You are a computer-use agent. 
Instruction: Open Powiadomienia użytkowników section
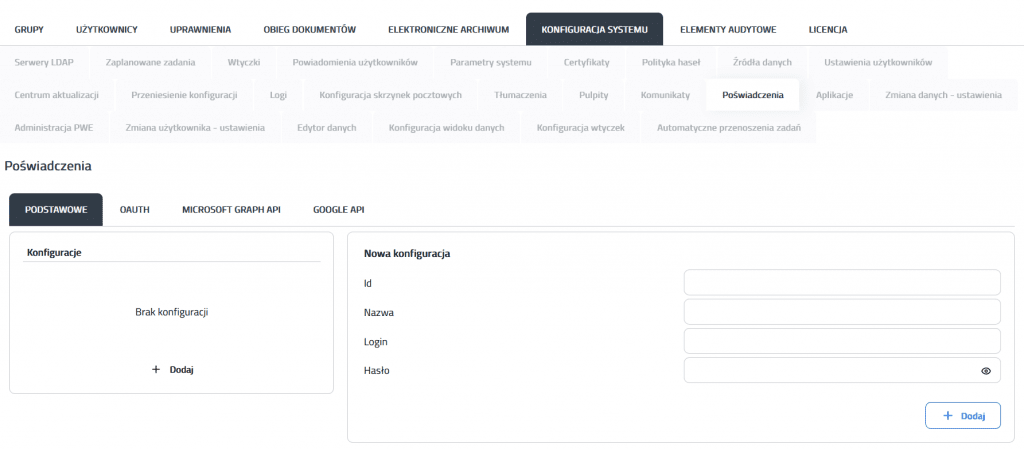(x=355, y=63)
